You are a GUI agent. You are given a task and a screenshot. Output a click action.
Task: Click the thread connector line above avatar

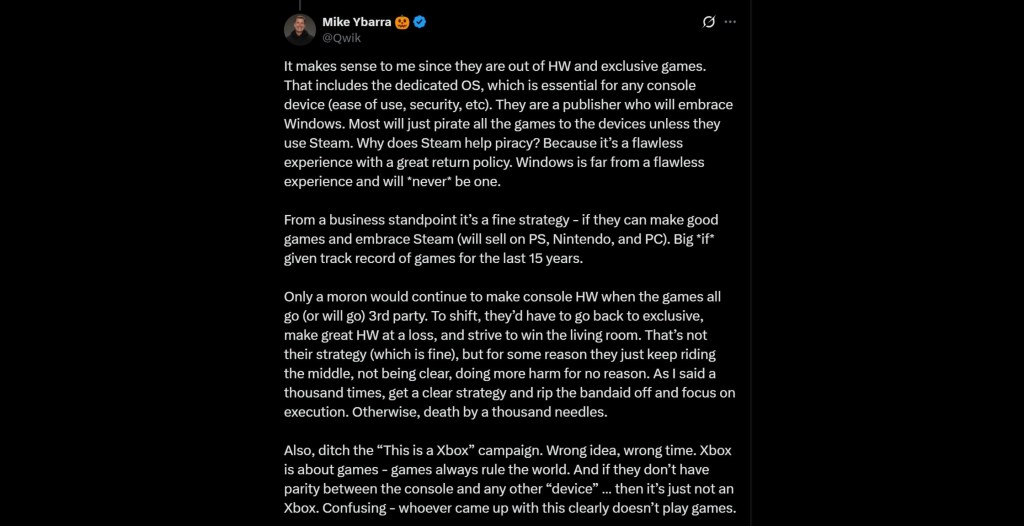click(300, 4)
